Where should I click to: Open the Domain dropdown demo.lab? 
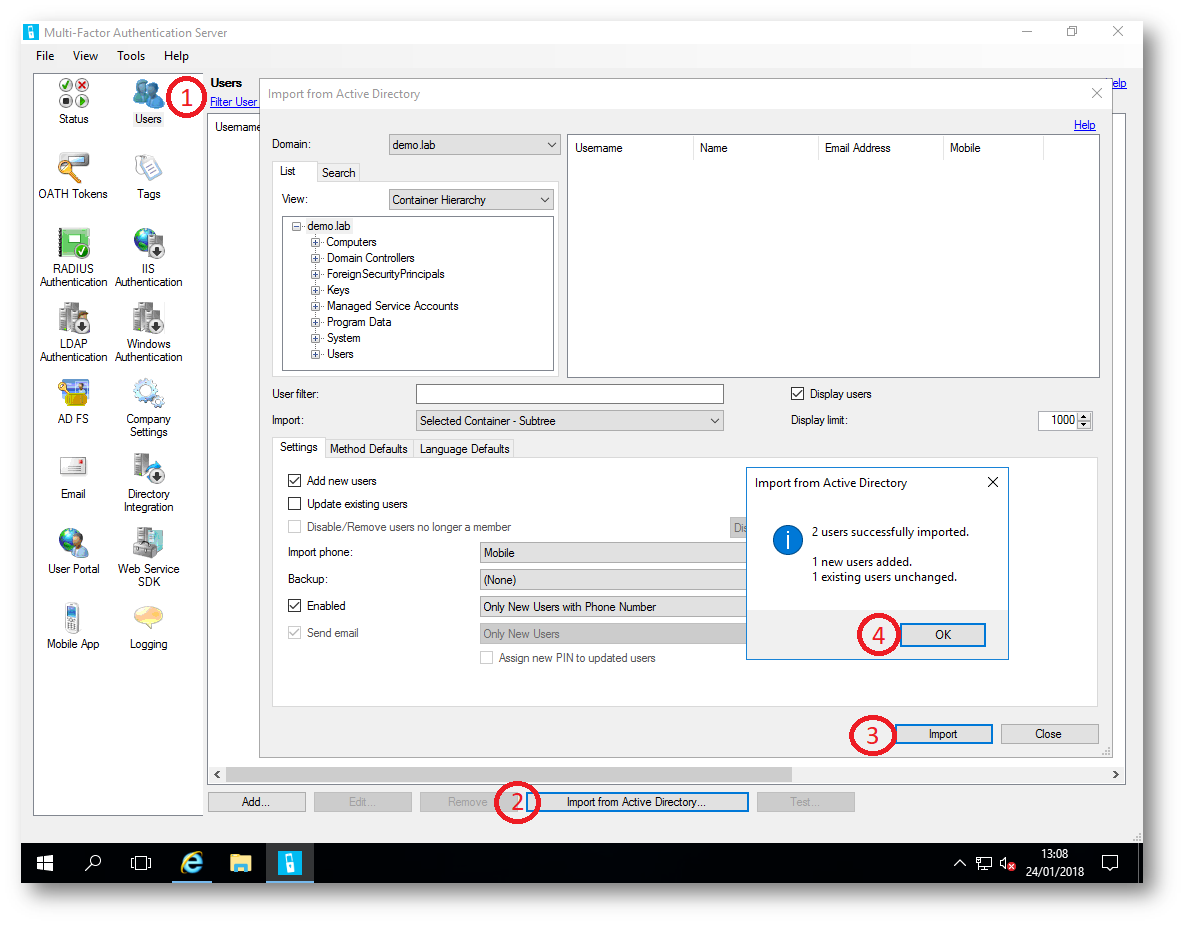[474, 144]
